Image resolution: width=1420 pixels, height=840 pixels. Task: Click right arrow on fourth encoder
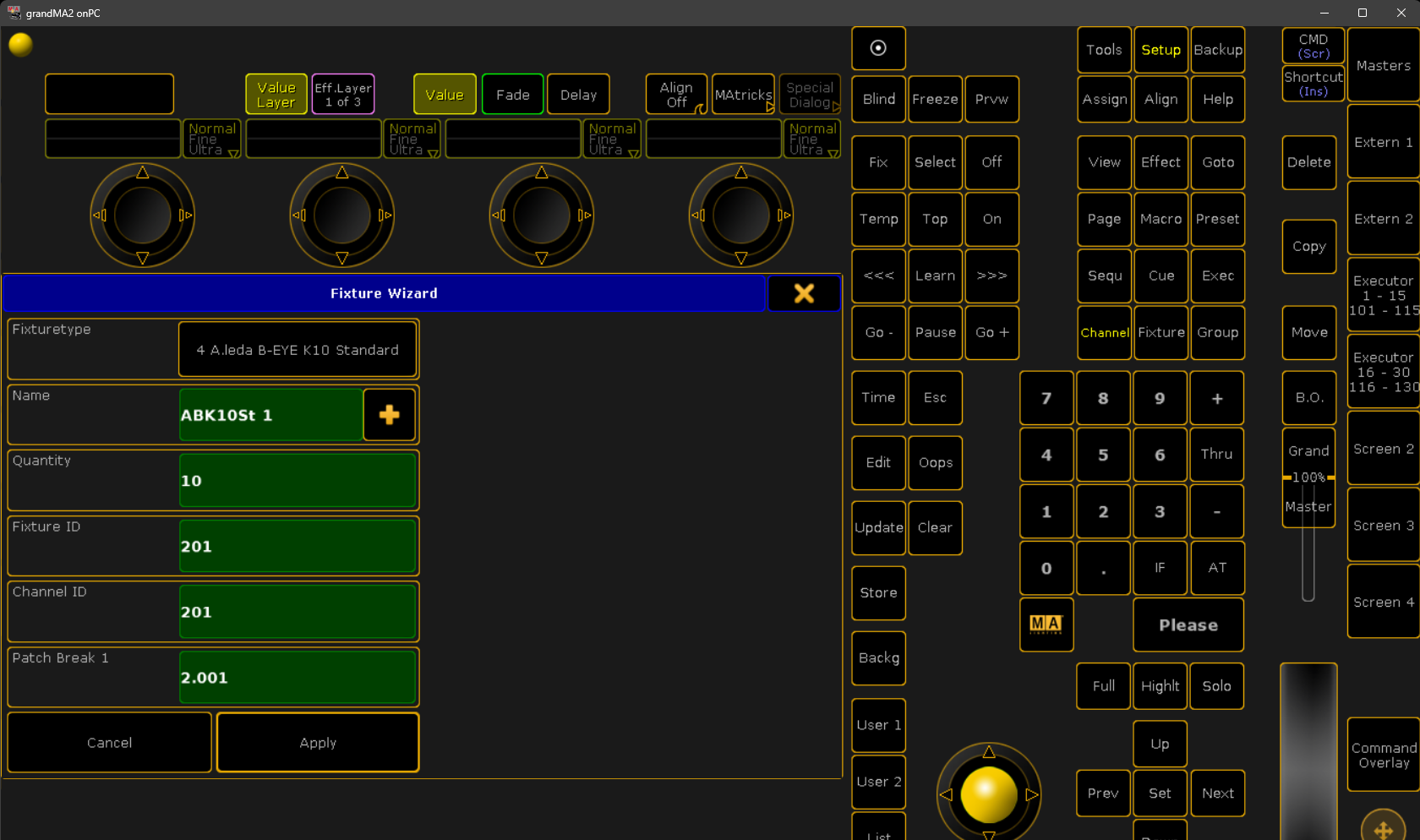click(784, 215)
